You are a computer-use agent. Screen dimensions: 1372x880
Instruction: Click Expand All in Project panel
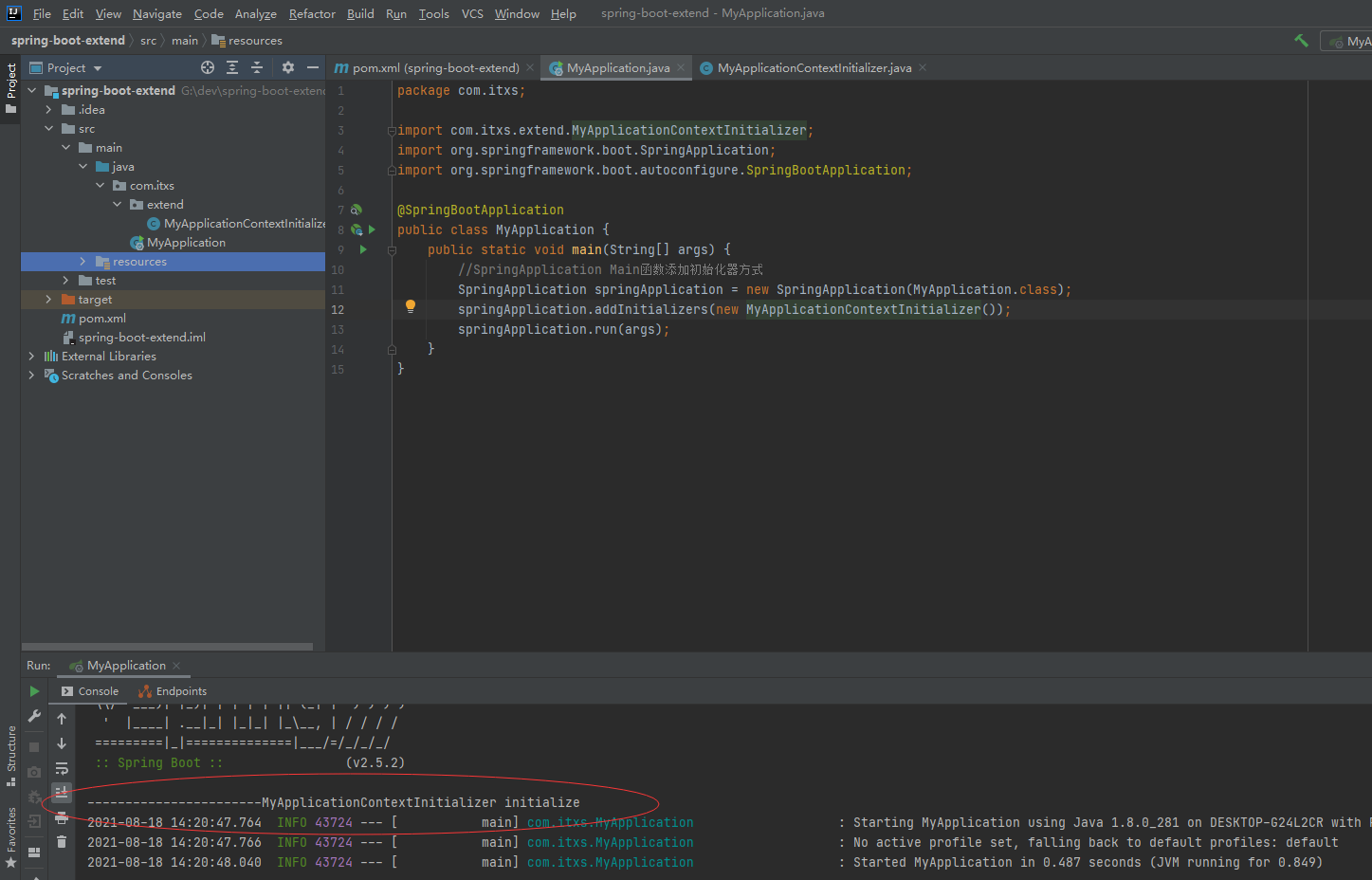(x=232, y=67)
